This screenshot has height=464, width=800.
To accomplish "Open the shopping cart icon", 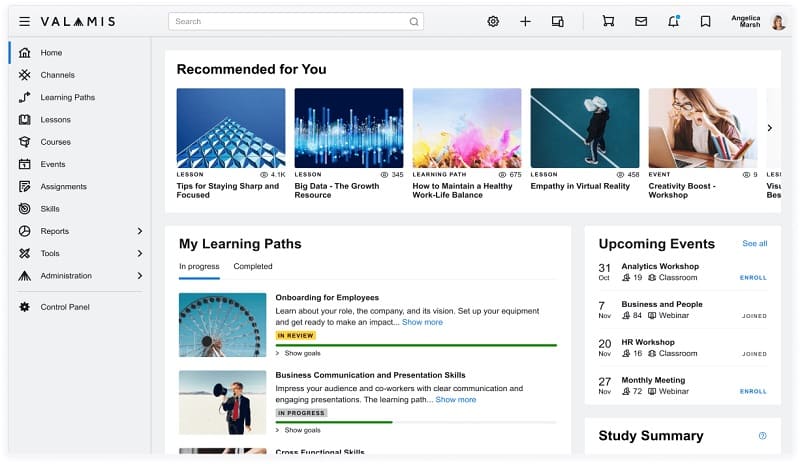I will [x=608, y=21].
